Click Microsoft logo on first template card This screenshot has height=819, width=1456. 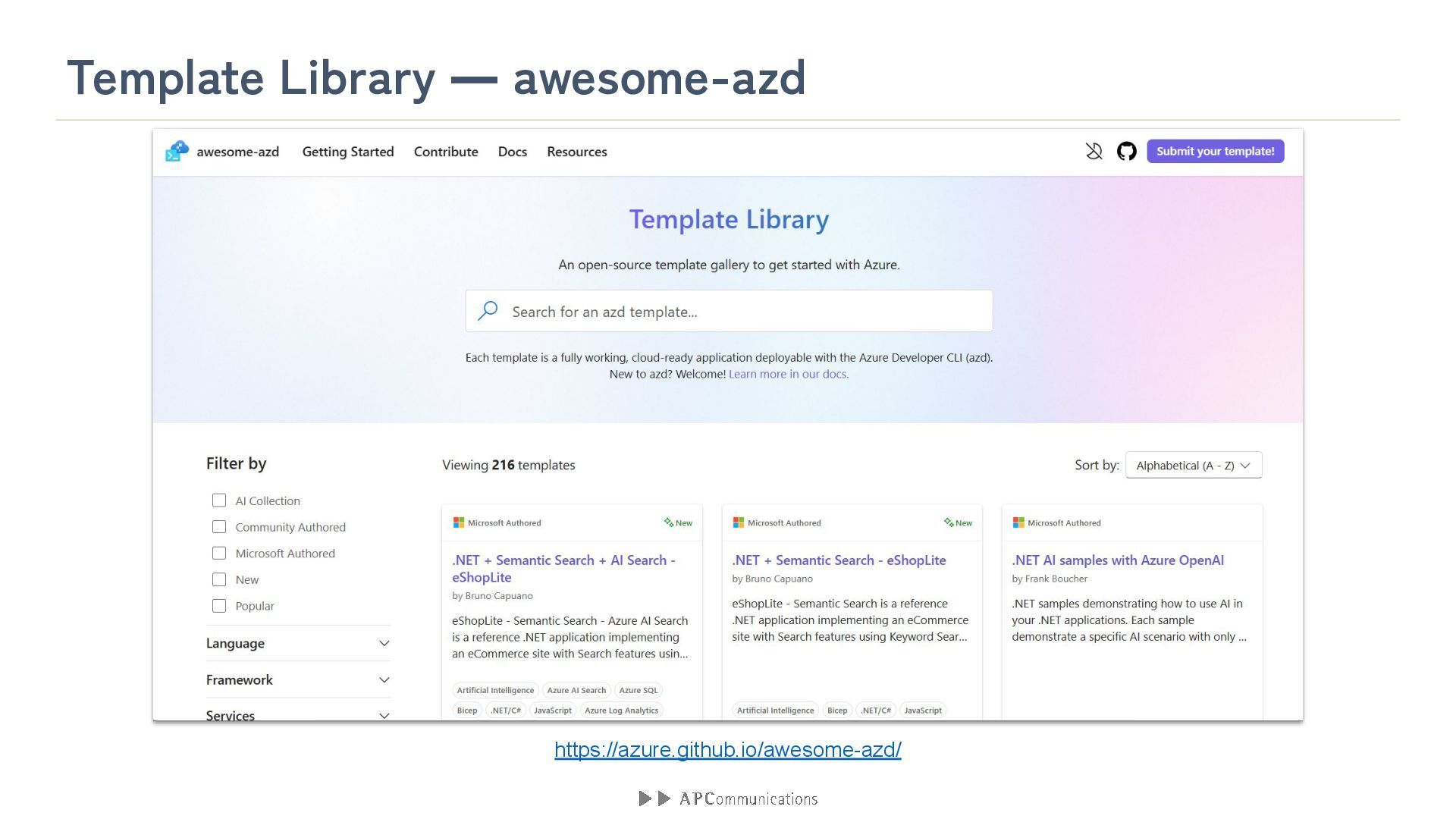click(x=458, y=522)
